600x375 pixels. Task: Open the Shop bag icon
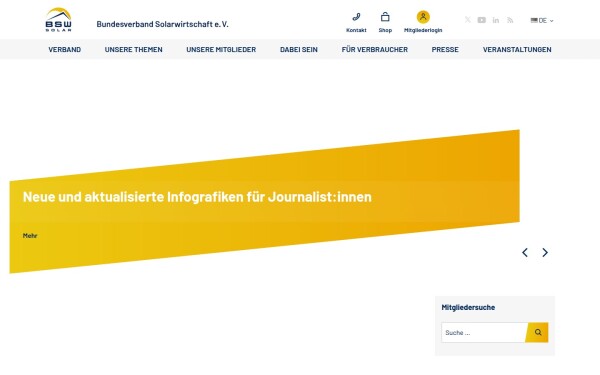coord(385,17)
